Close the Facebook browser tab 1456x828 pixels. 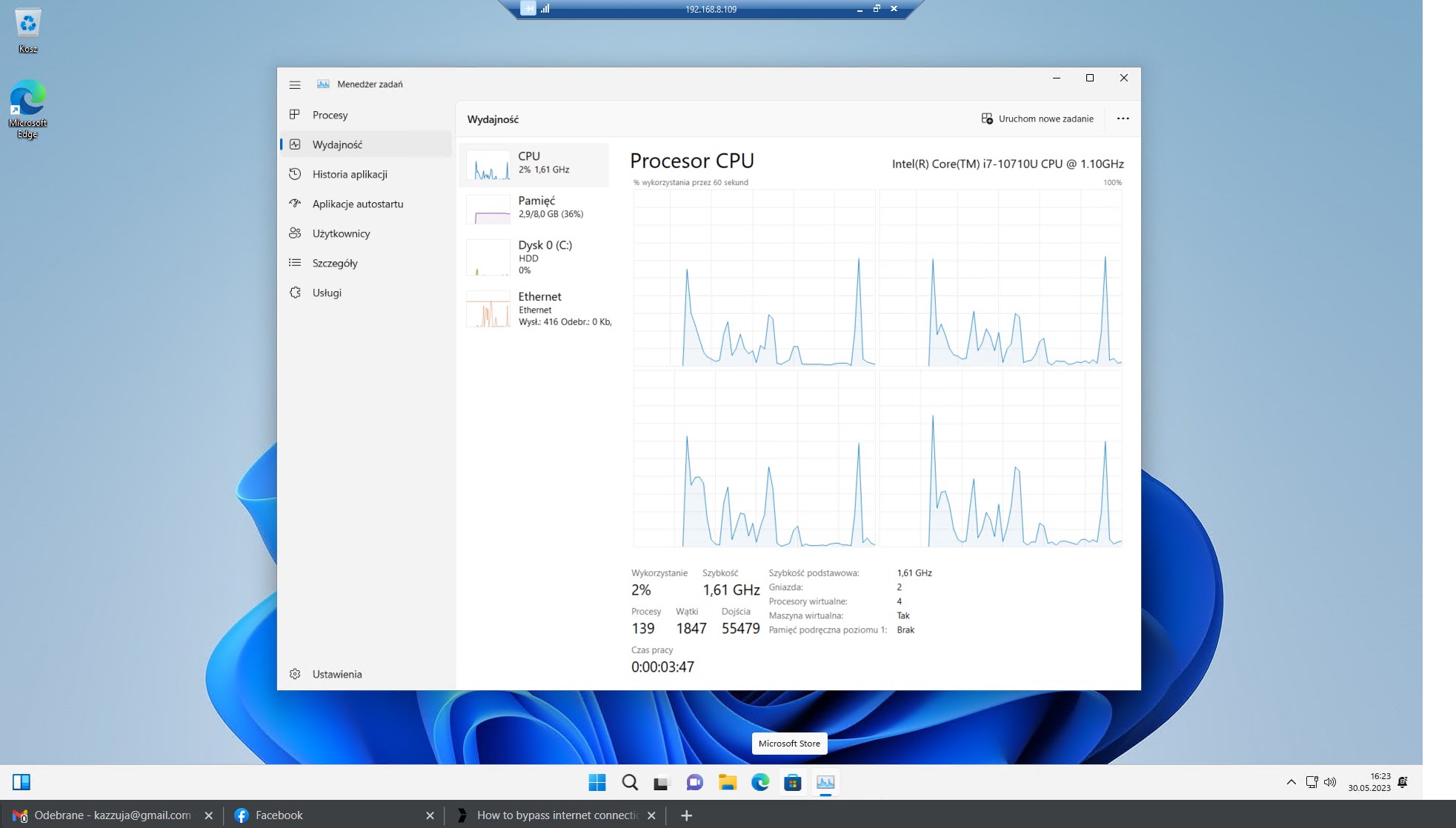430,815
